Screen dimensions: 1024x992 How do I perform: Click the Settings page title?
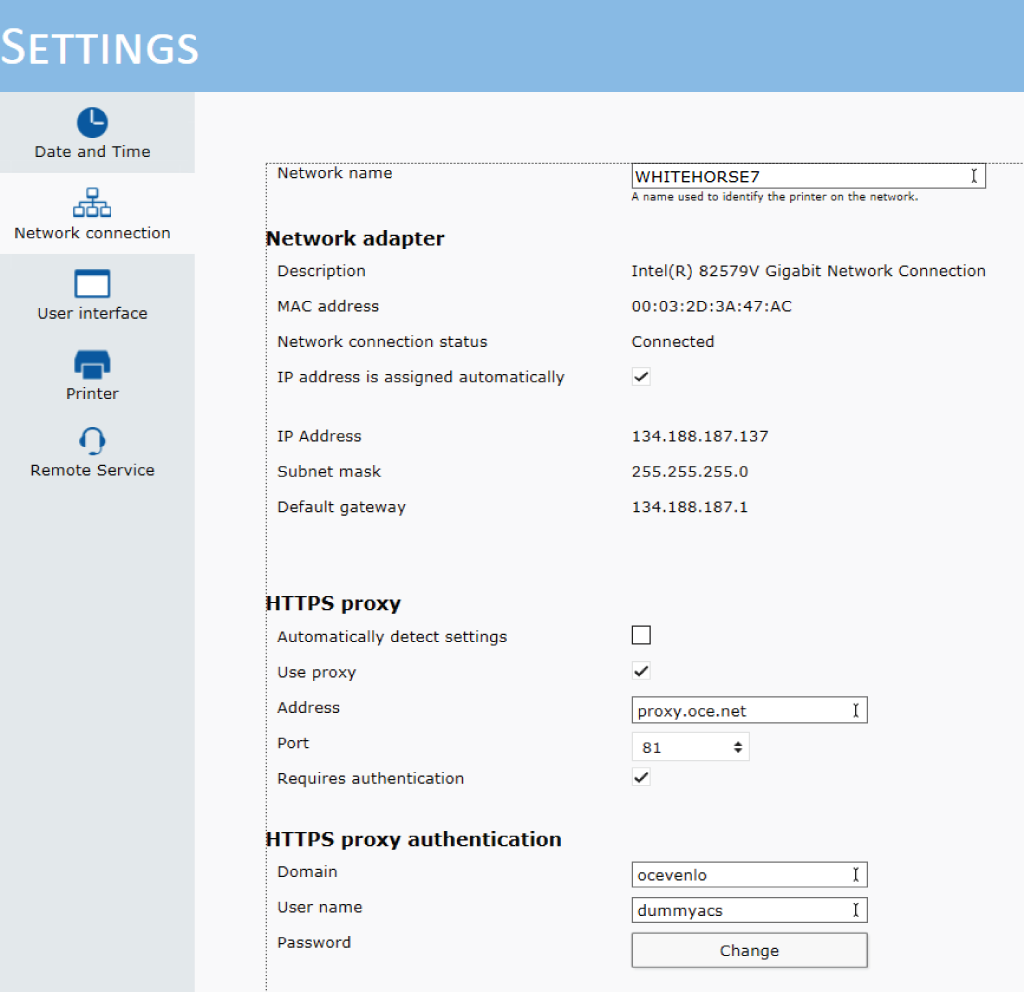coord(99,47)
